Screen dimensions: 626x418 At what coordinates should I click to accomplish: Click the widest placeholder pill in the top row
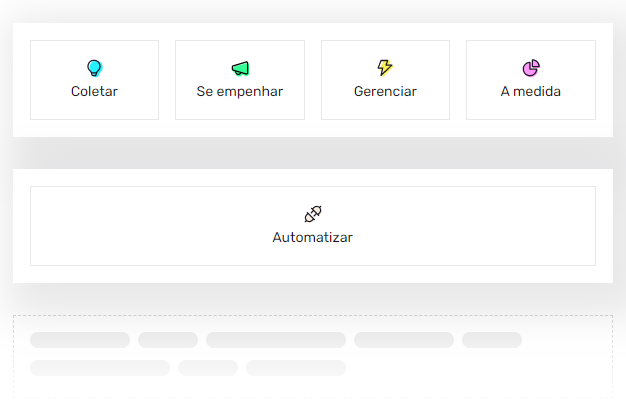click(276, 340)
